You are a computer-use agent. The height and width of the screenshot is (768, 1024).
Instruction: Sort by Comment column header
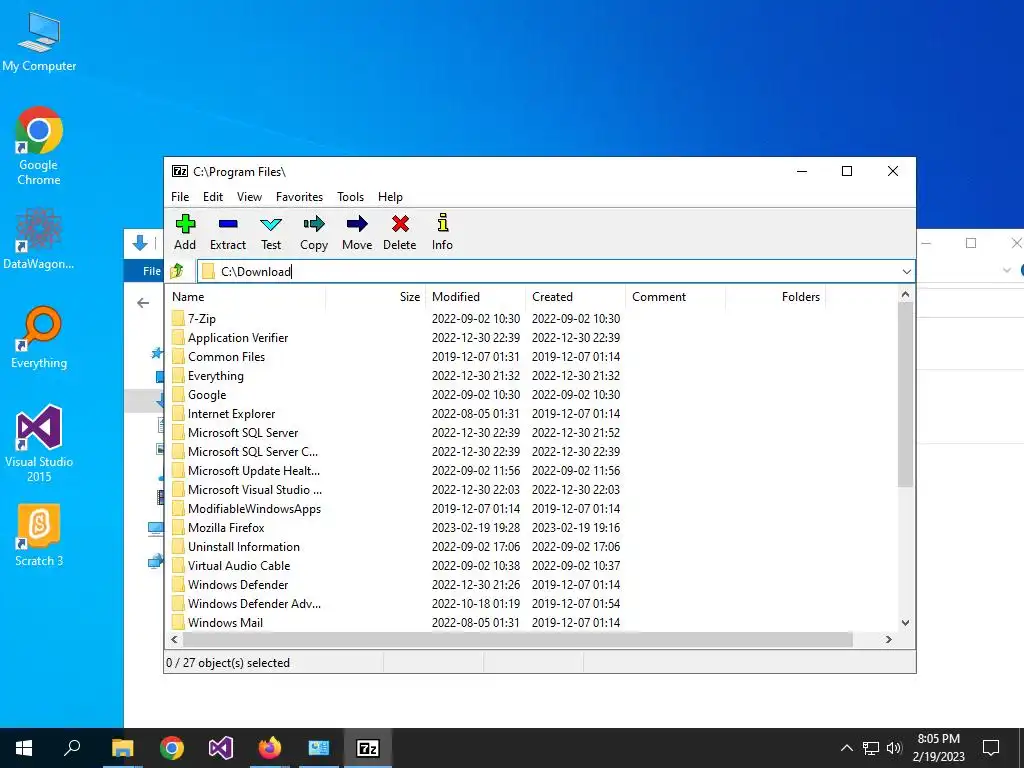(675, 296)
